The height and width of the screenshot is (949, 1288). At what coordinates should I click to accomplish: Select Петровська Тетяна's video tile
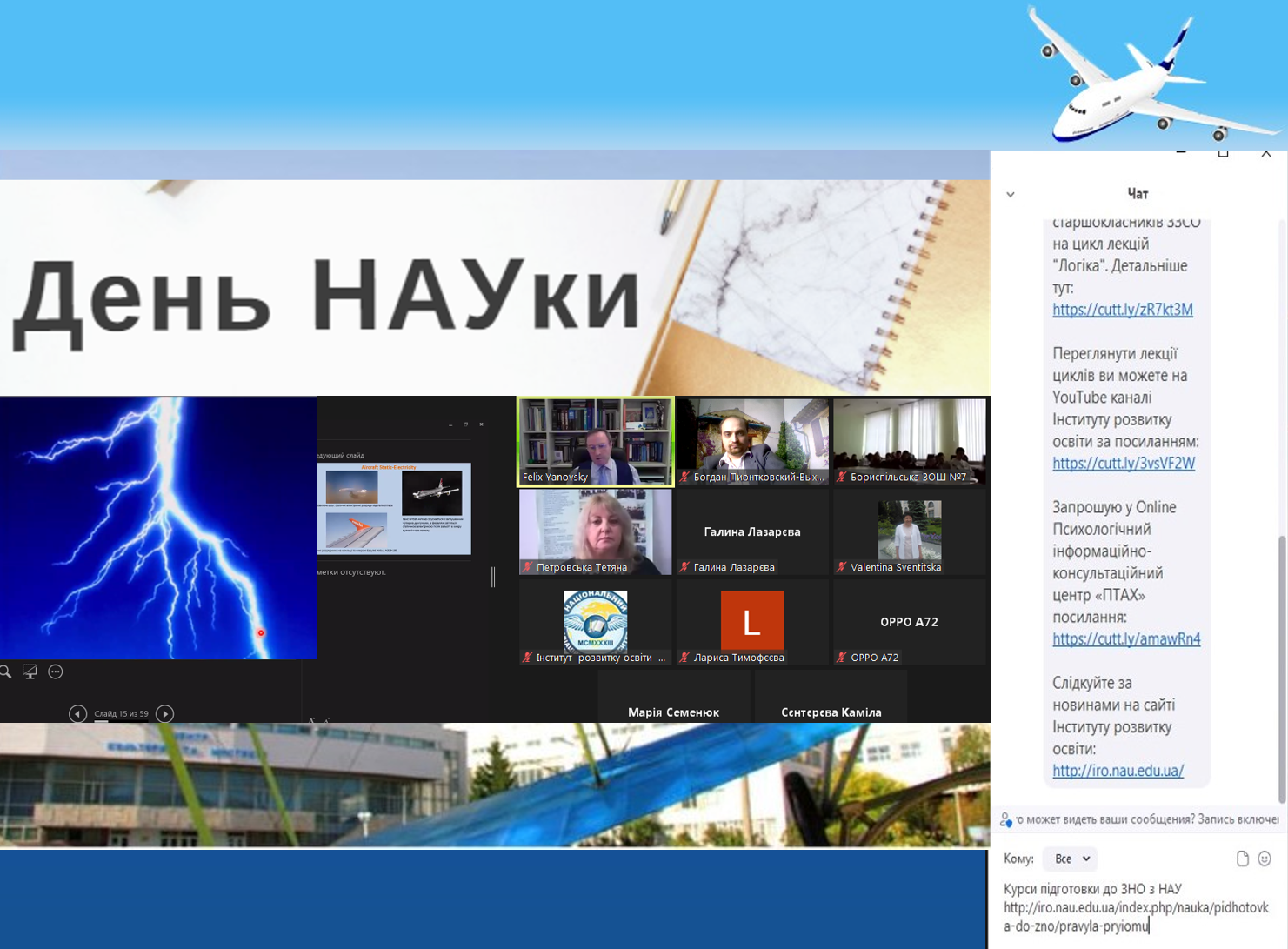[x=595, y=531]
